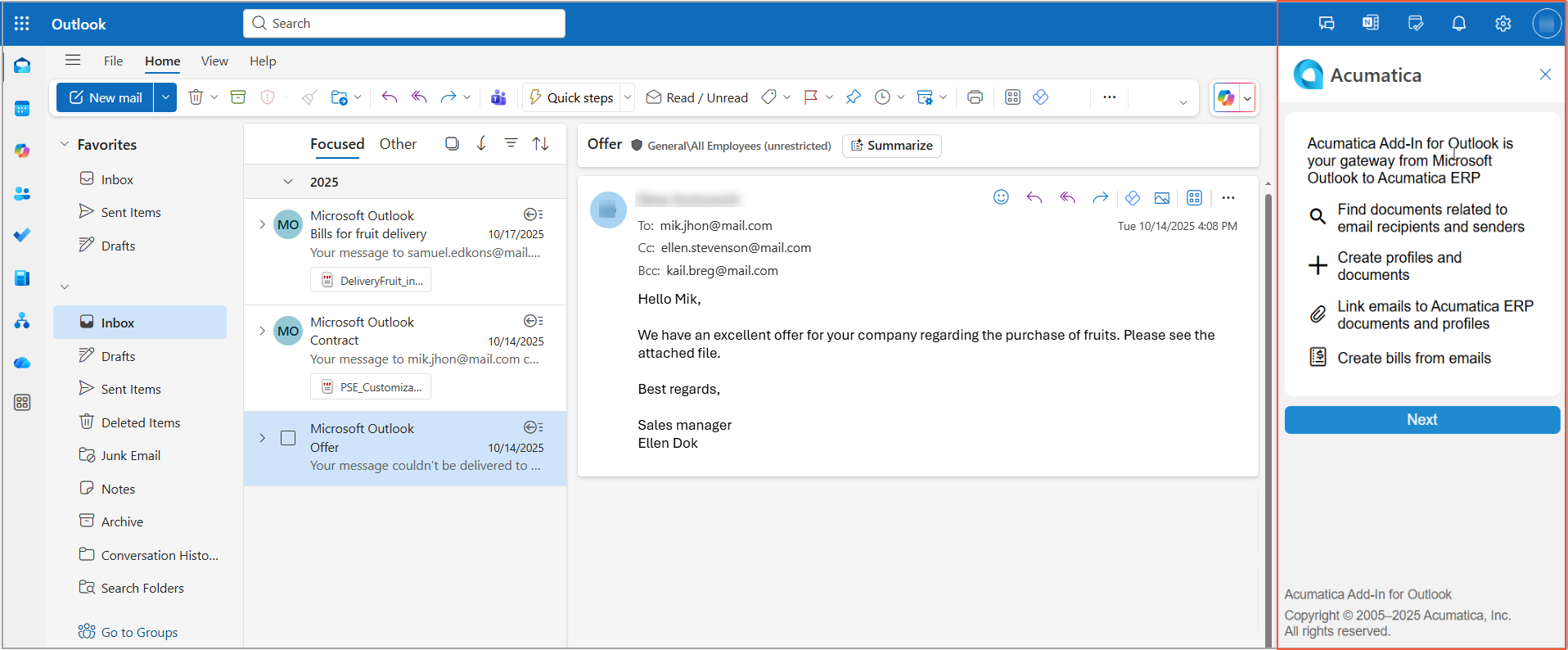The image size is (1568, 650).
Task: Click the Search box
Action: point(404,24)
